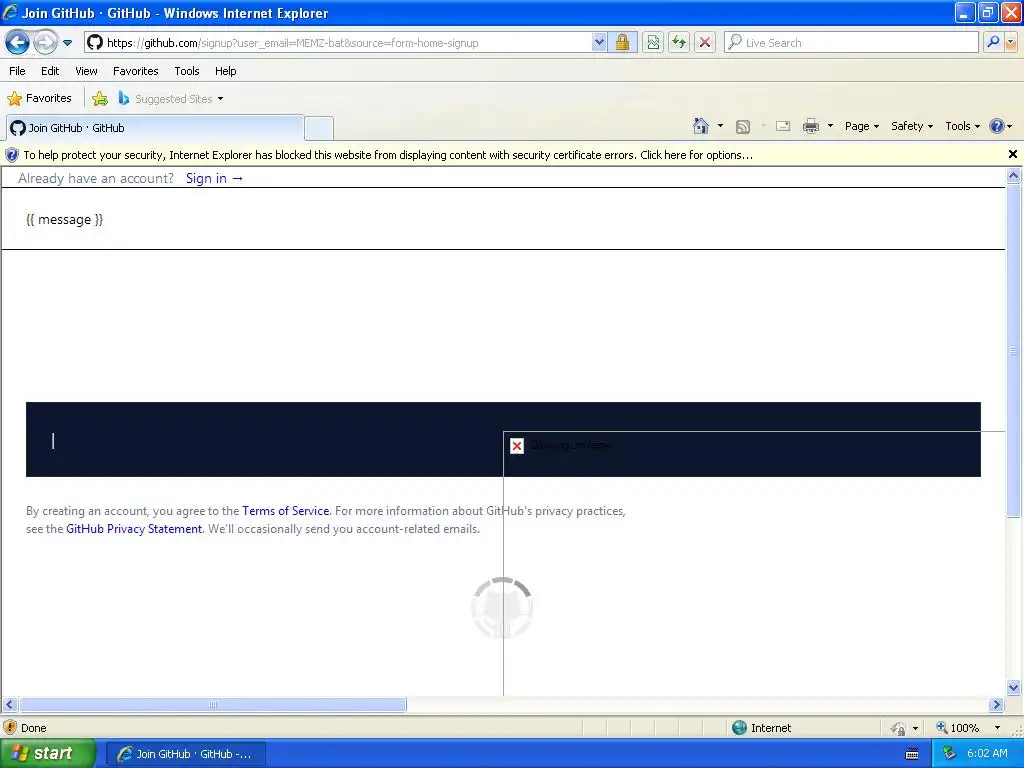Viewport: 1024px width, 768px height.
Task: Open the Safety command bar menu
Action: pos(912,126)
